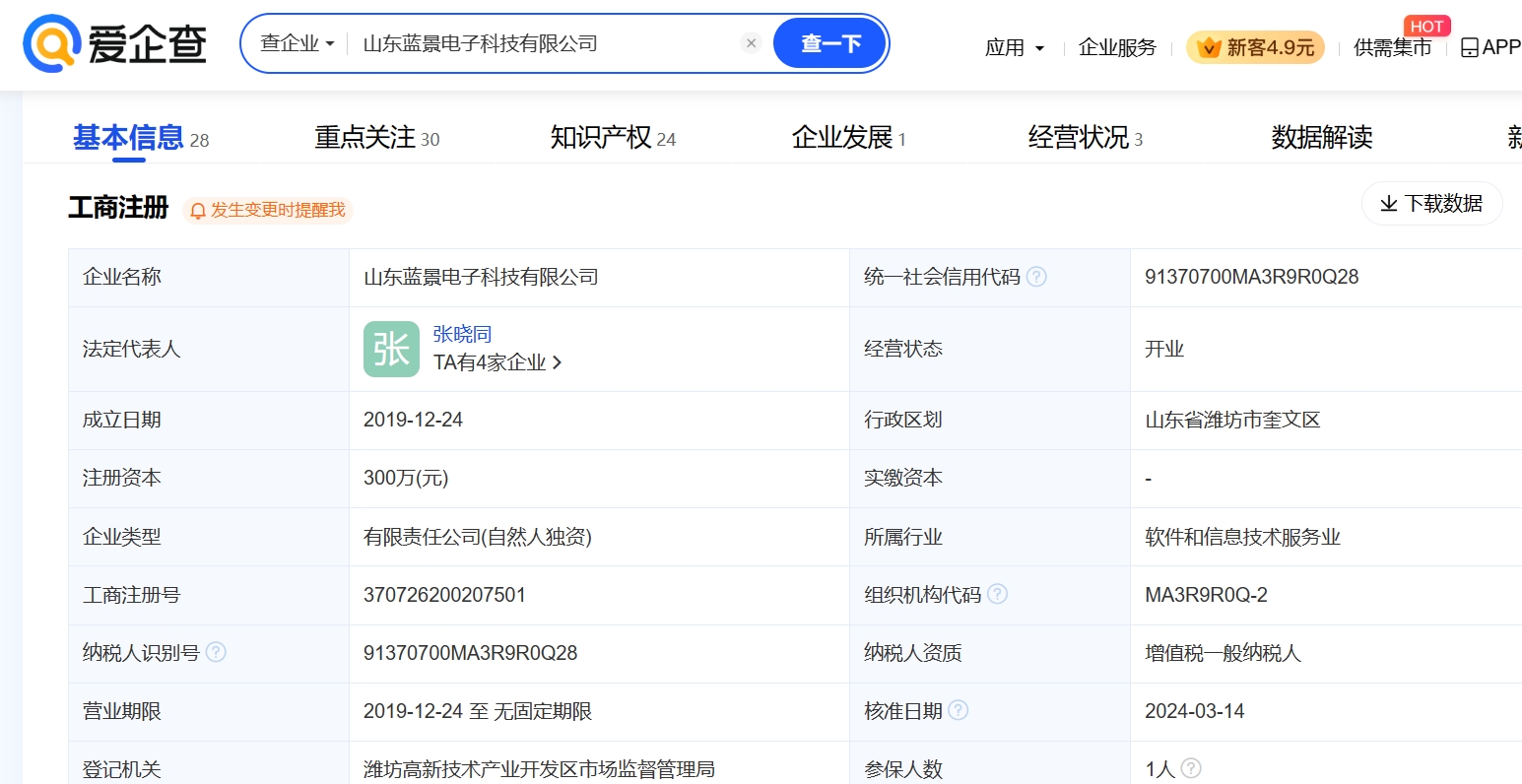Image resolution: width=1522 pixels, height=784 pixels.
Task: Select the industry 软件和信息技术服务业
Action: click(x=1242, y=537)
